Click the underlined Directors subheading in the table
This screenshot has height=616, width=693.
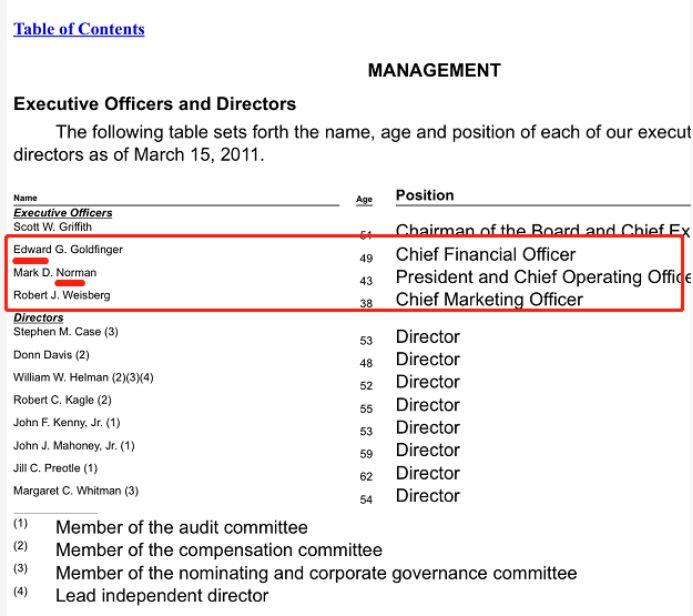point(39,318)
